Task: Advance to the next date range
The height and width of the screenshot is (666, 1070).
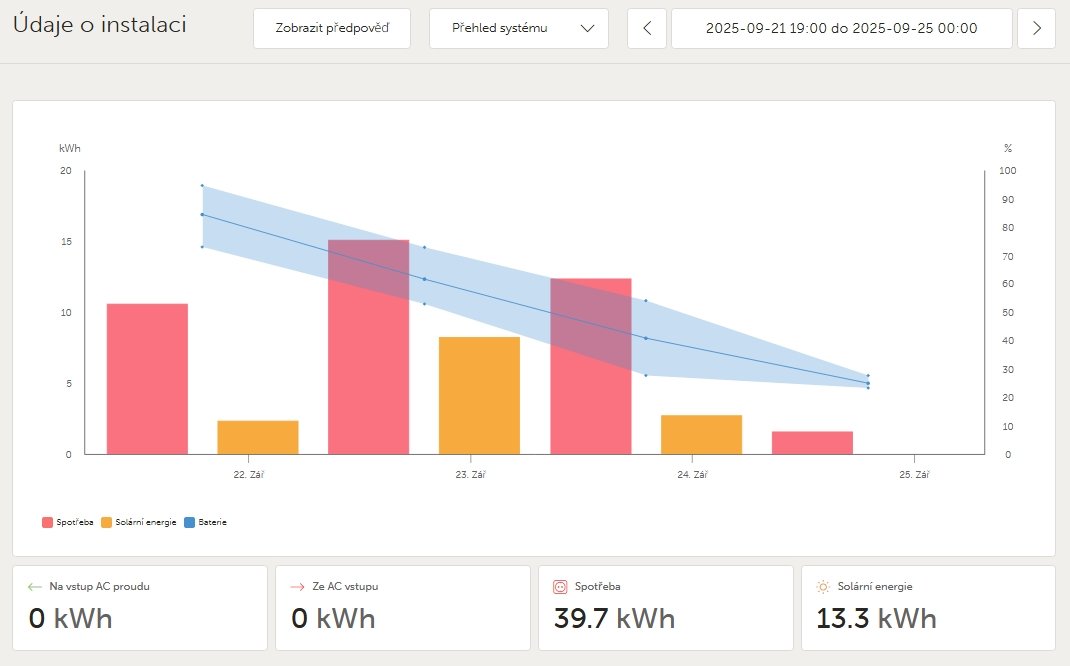Action: (x=1036, y=28)
